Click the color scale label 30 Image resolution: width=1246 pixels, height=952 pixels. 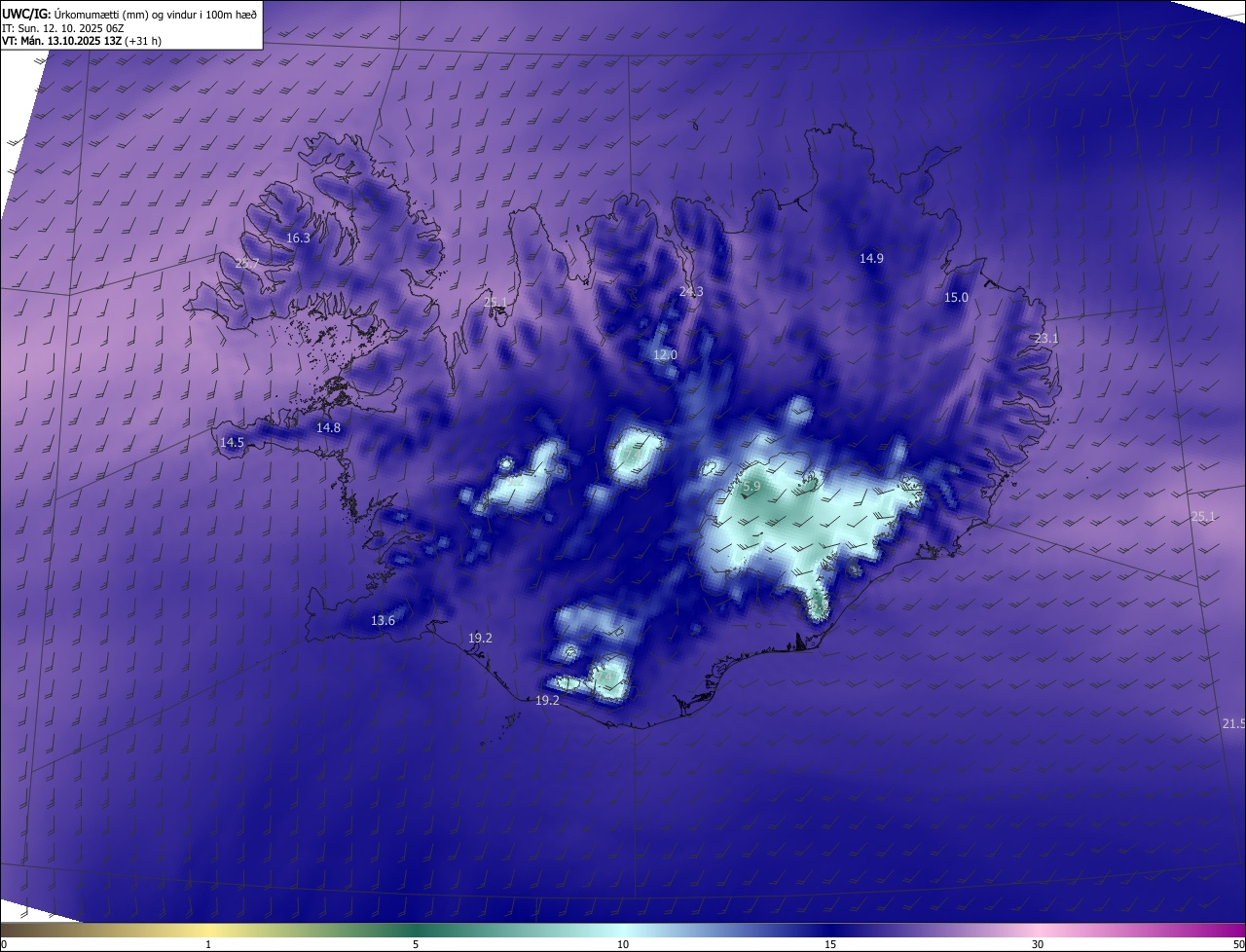[1038, 944]
